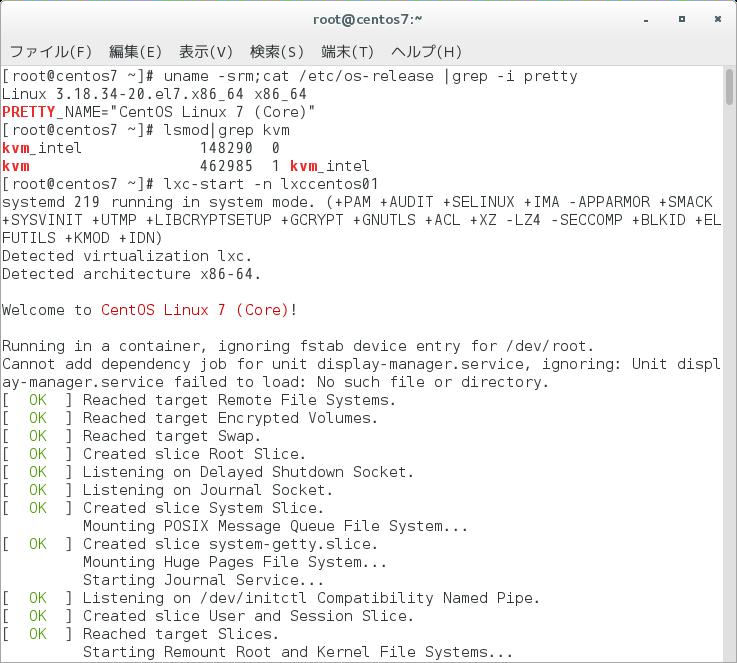Click Created slice system-getty.slice line

point(190,544)
